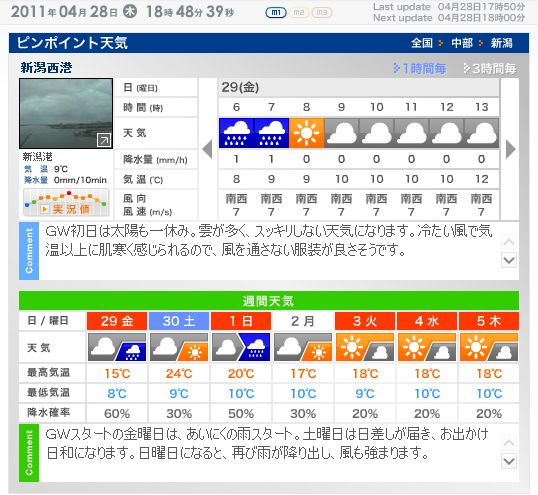
Task: Enlarge the 新潟港 live camera thumbnail
Action: [x=66, y=114]
